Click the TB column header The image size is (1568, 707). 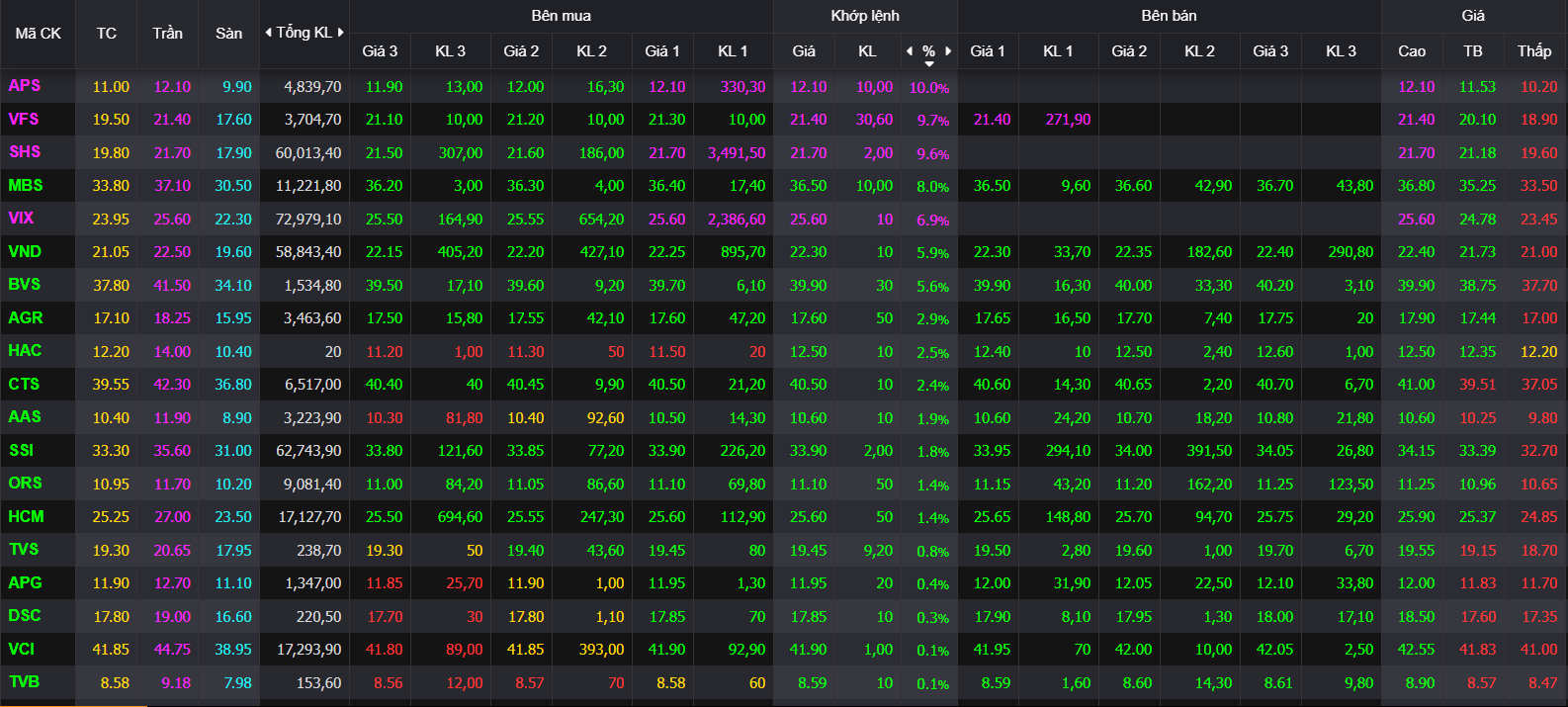click(x=1473, y=51)
